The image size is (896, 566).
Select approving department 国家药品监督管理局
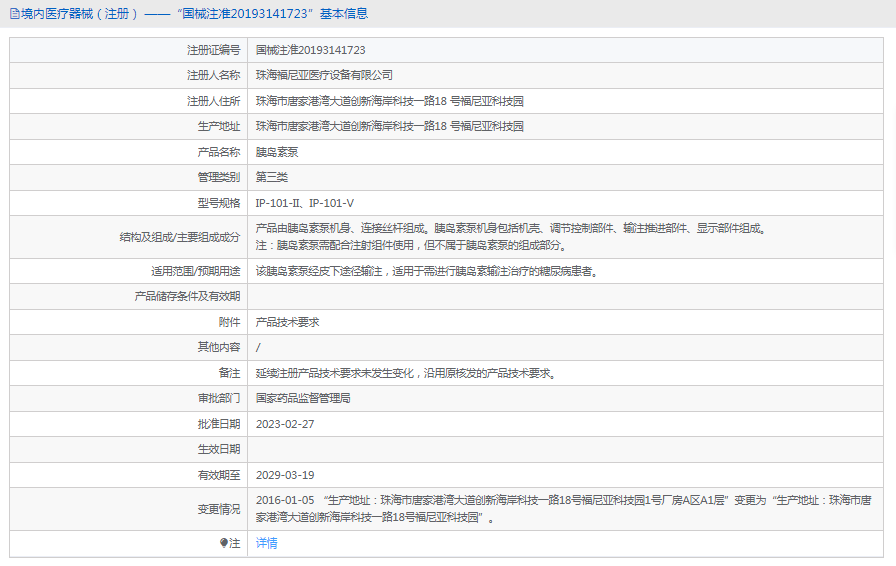[x=302, y=398]
